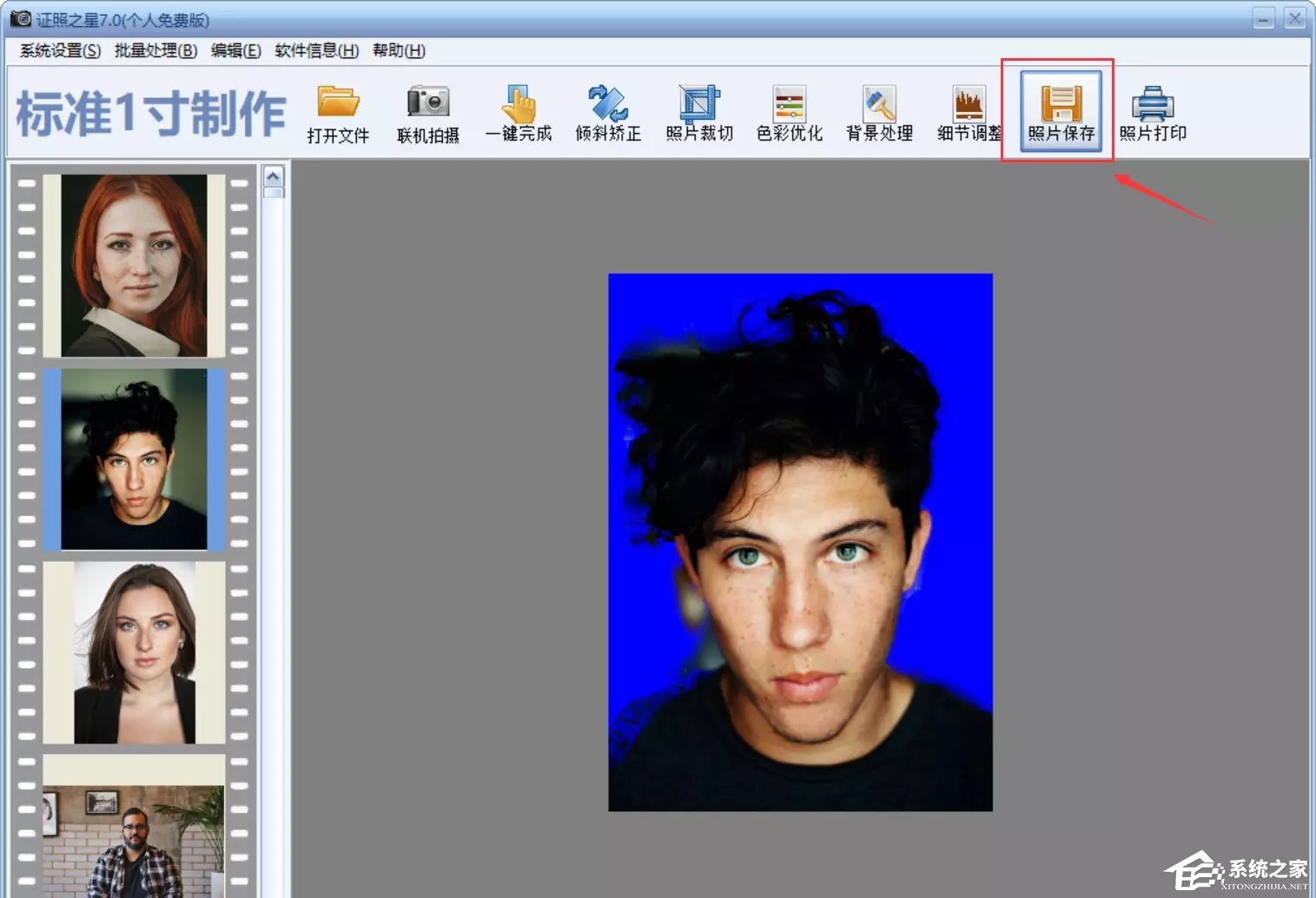This screenshot has width=1316, height=898.
Task: Open 色彩优化 color optimization
Action: coord(789,114)
